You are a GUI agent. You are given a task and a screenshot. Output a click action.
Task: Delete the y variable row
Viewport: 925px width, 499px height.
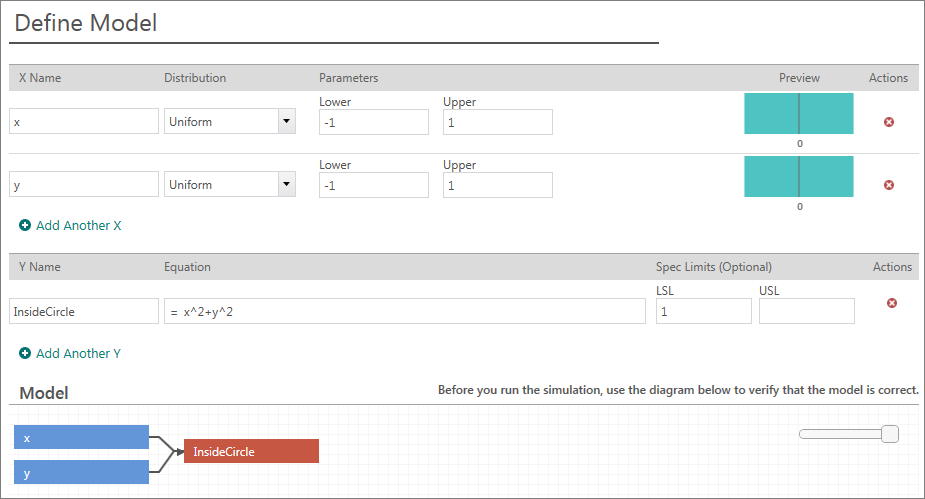pyautogui.click(x=888, y=185)
